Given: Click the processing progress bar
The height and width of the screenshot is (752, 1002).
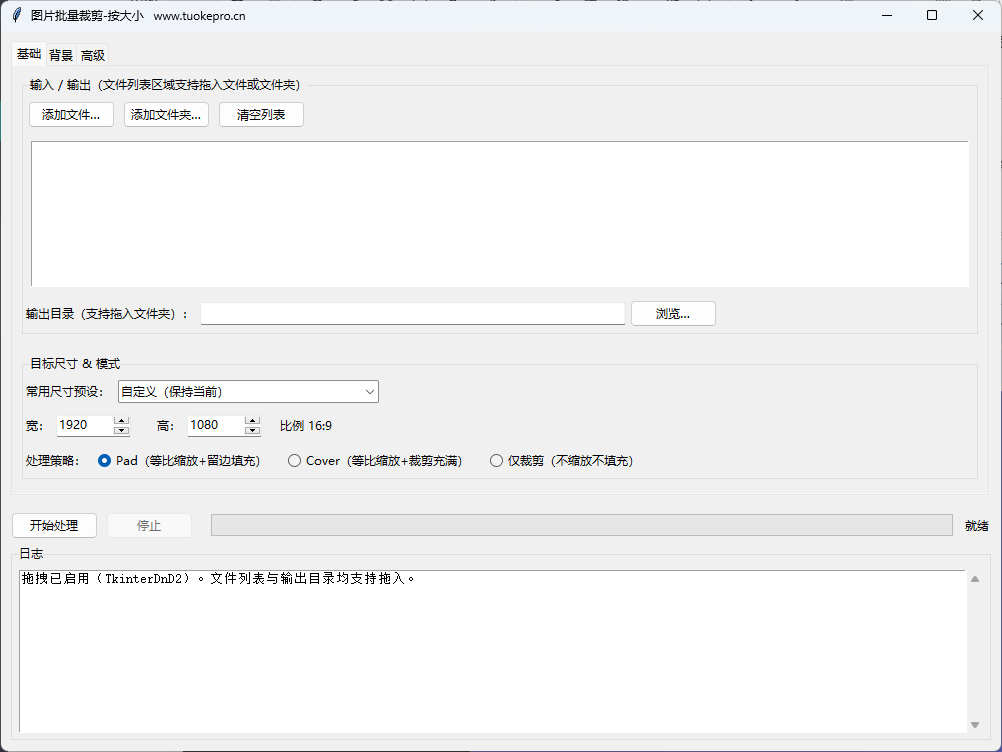Looking at the screenshot, I should point(582,525).
